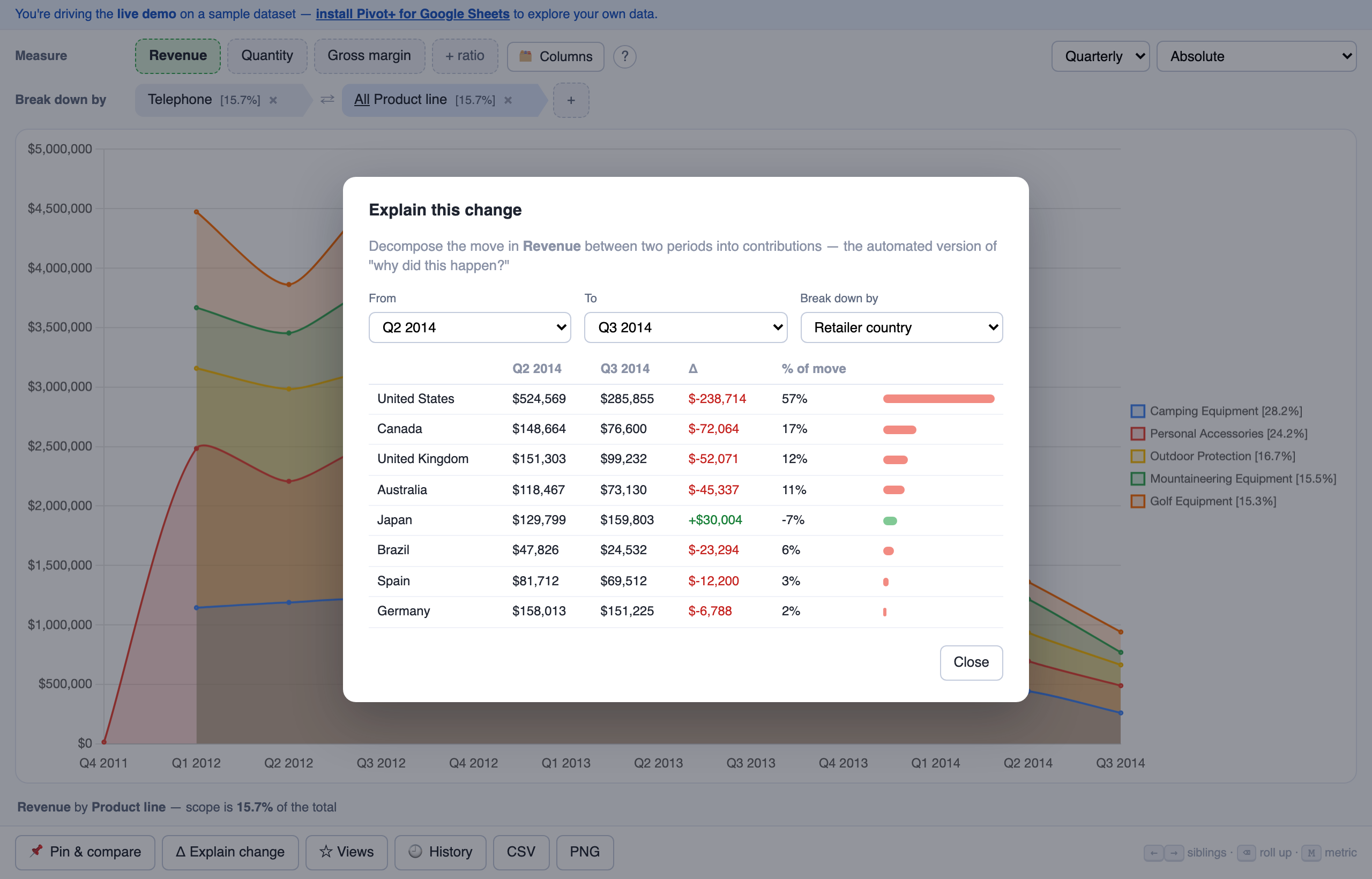Open Columns picker with the palette icon
The image size is (1372, 879).
click(x=555, y=56)
